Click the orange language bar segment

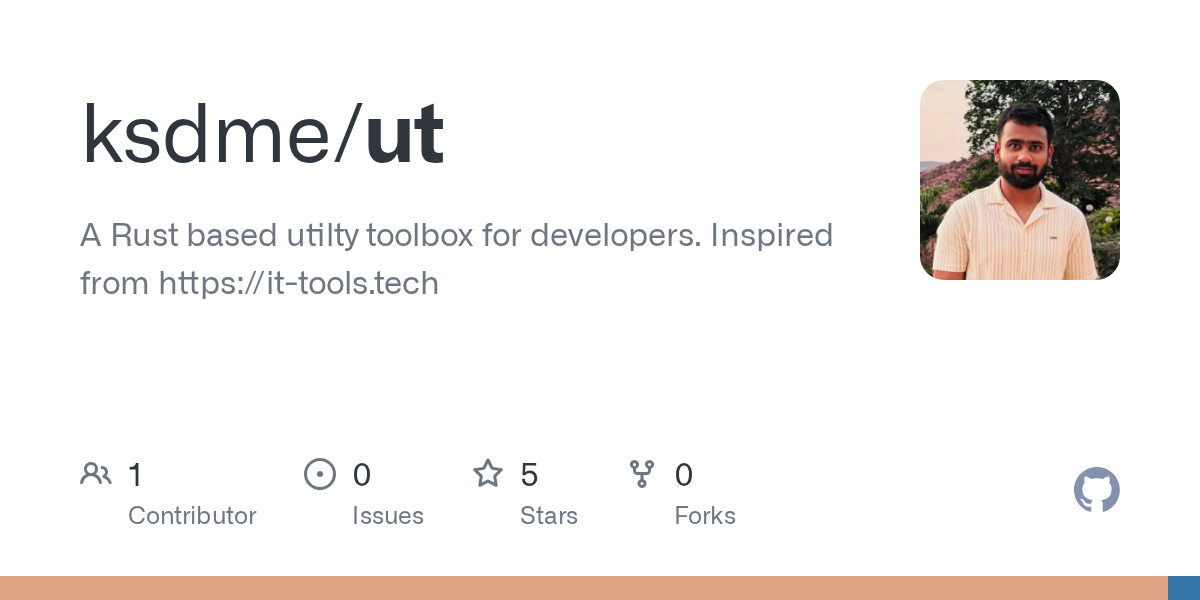(583, 588)
